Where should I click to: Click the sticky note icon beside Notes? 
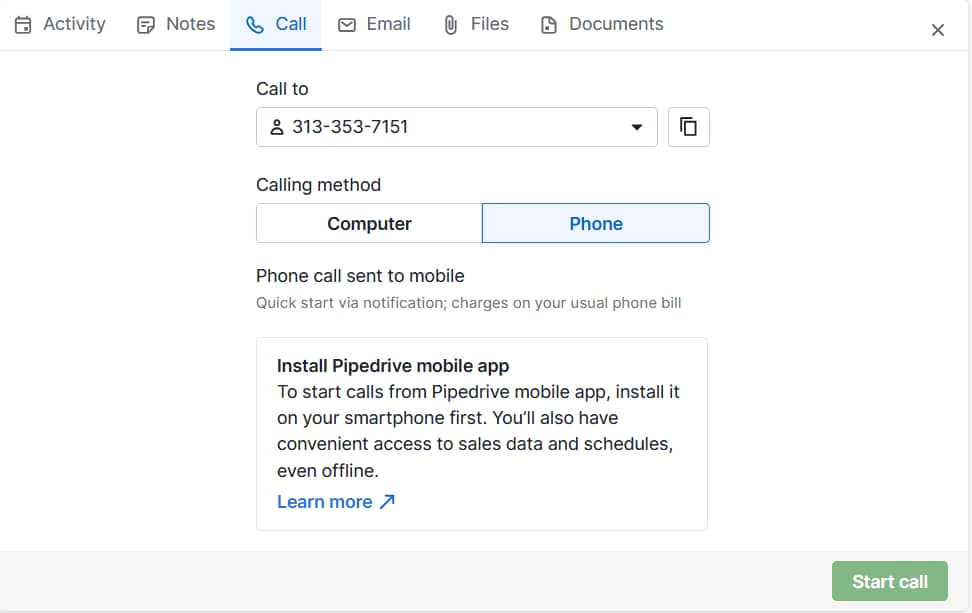coord(146,25)
